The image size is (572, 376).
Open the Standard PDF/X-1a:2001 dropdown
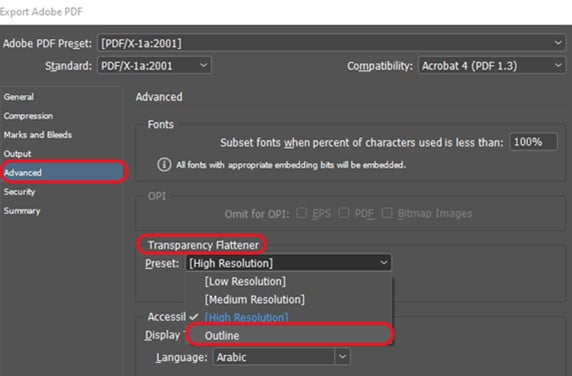(x=154, y=66)
